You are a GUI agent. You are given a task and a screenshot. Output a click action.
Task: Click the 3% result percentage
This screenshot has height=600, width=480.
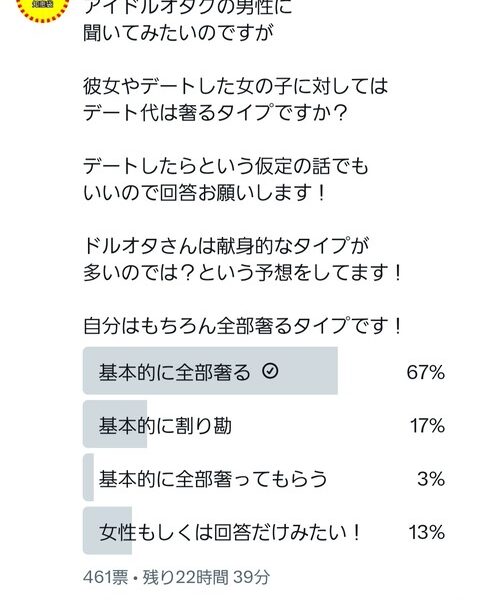(x=431, y=479)
